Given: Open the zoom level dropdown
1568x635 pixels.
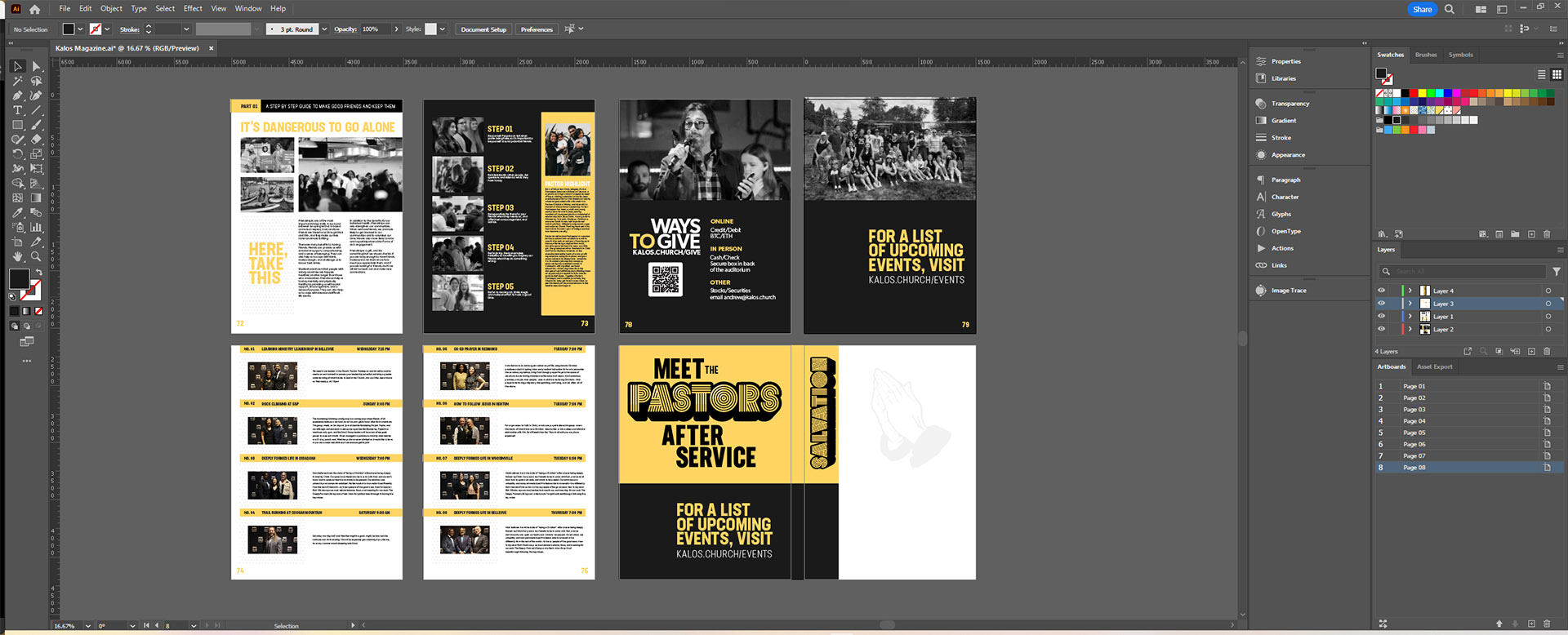Looking at the screenshot, I should tap(87, 626).
